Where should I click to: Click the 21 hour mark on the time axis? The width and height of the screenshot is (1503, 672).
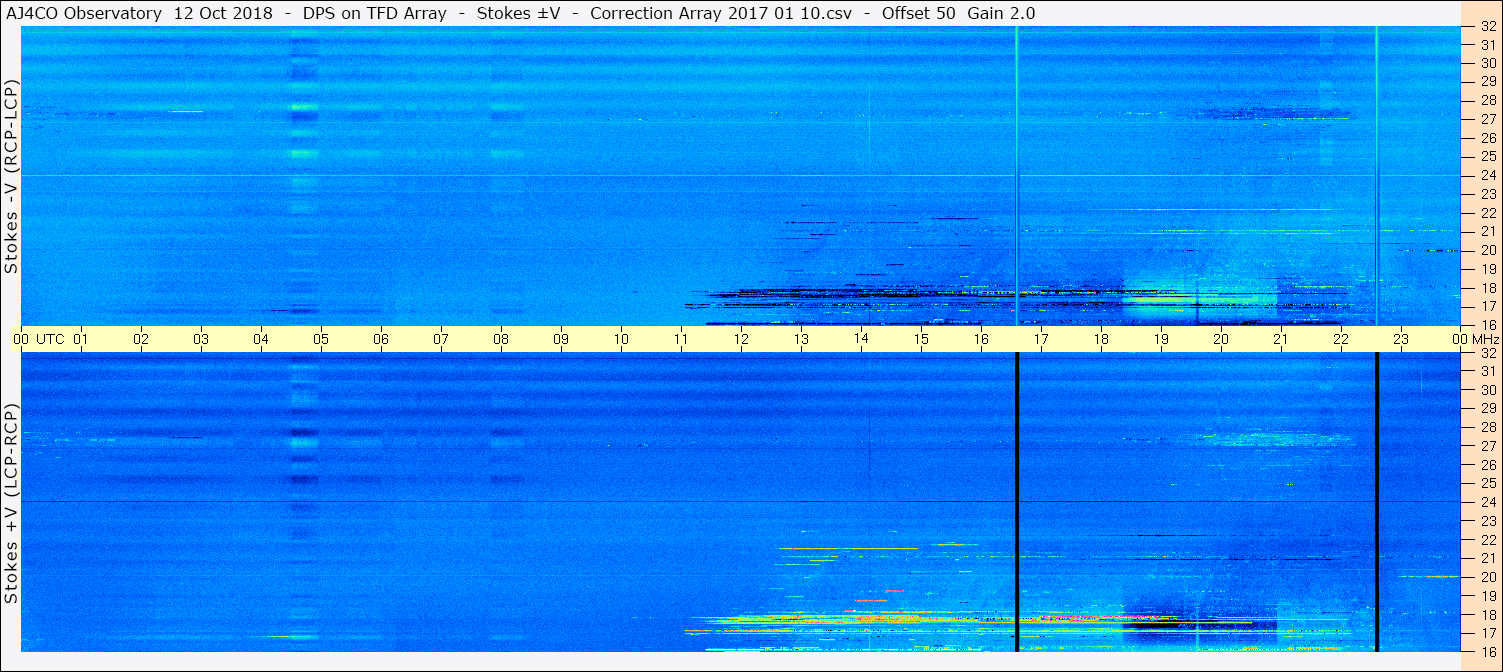point(1281,339)
